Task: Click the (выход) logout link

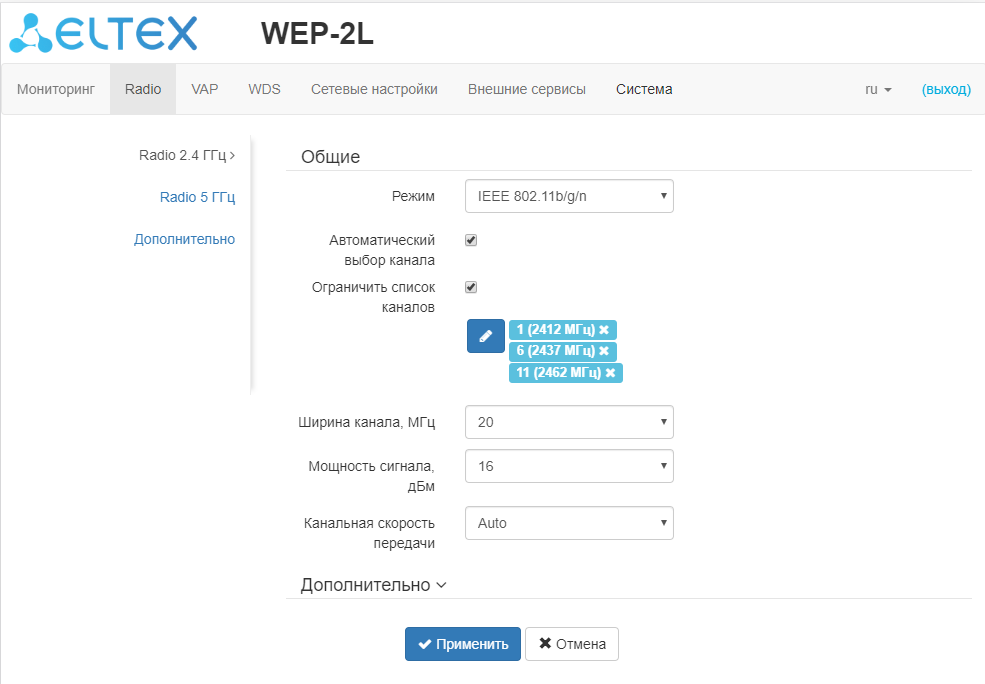Action: 946,89
